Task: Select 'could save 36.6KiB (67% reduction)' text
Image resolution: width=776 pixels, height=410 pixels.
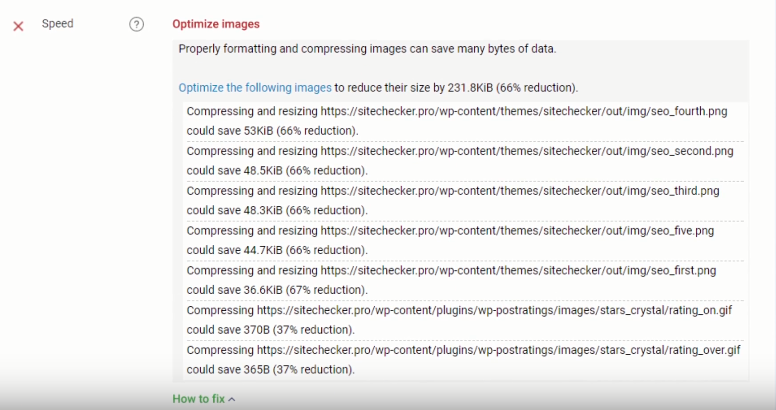Action: [277, 290]
